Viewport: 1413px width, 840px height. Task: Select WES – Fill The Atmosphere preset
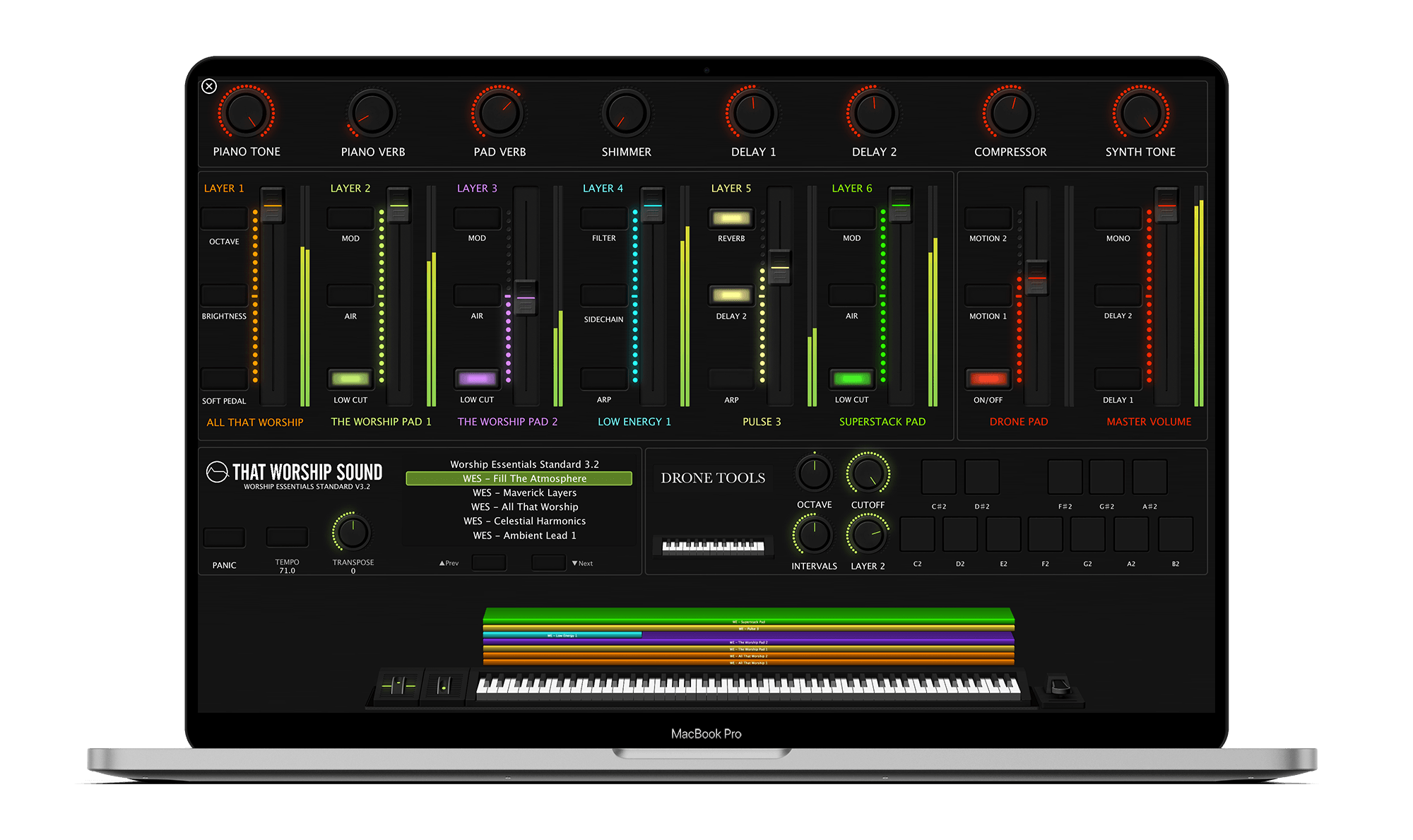tap(519, 478)
